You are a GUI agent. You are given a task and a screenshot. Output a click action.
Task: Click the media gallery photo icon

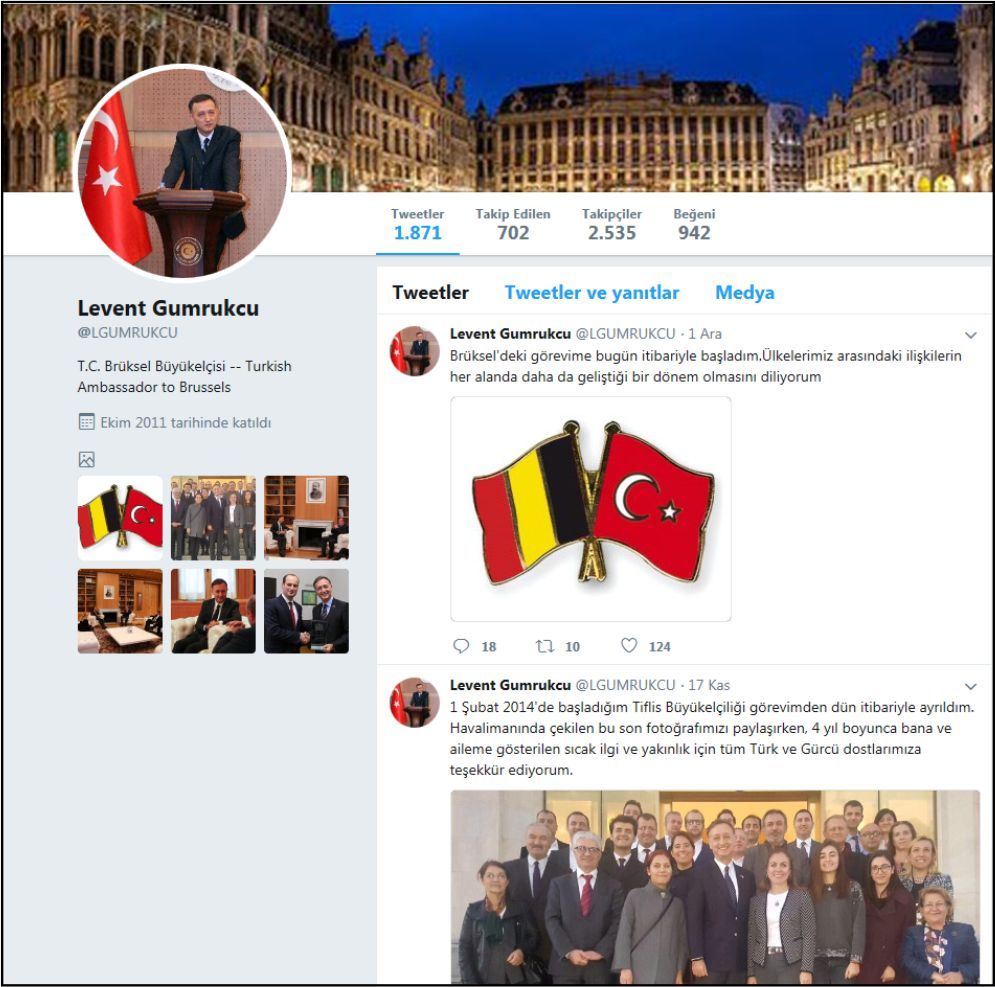click(86, 460)
